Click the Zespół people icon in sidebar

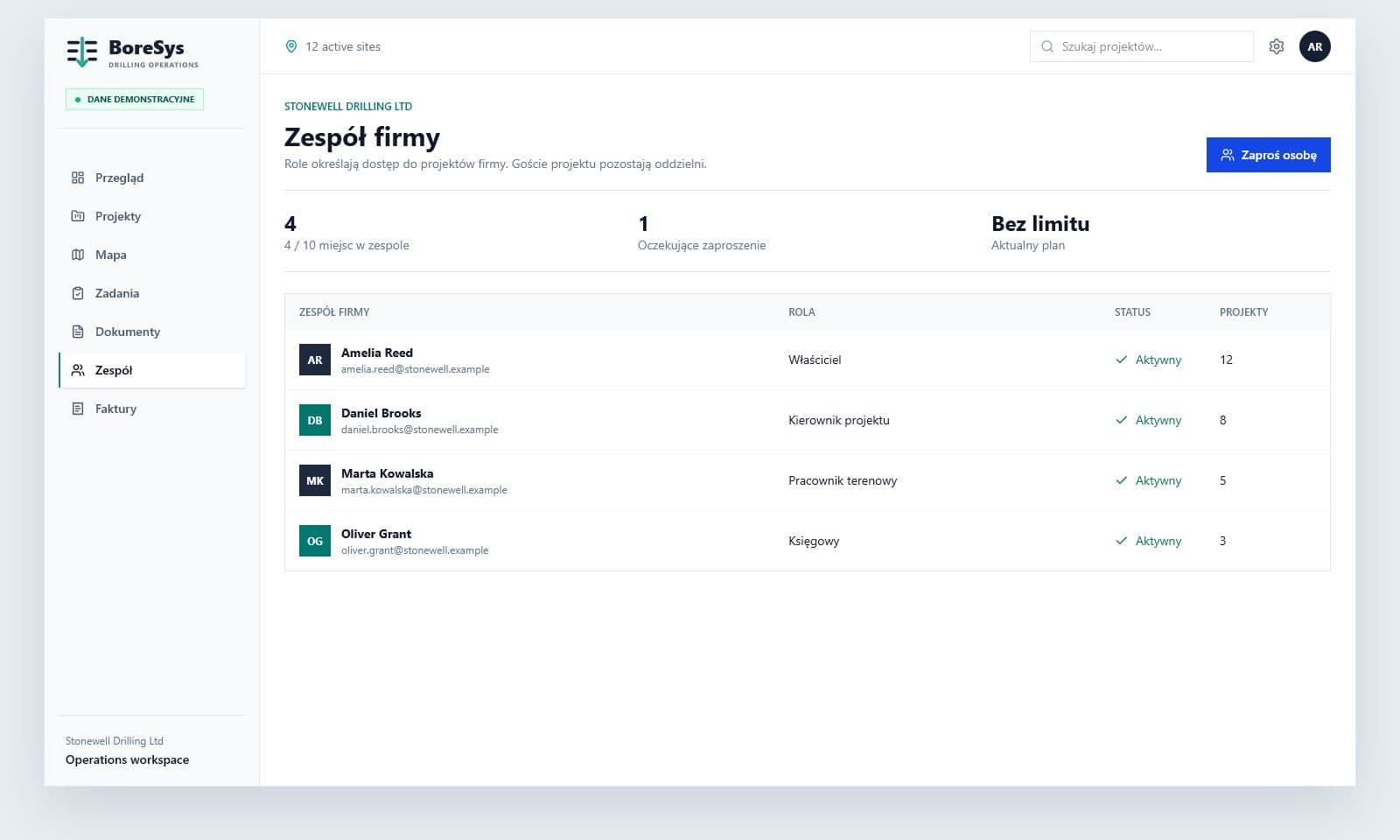(x=78, y=370)
